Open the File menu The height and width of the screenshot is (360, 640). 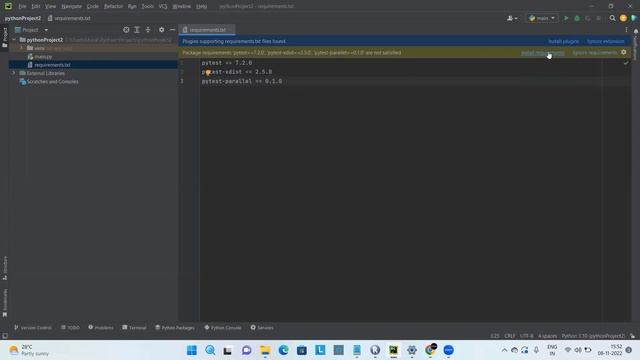point(22,7)
